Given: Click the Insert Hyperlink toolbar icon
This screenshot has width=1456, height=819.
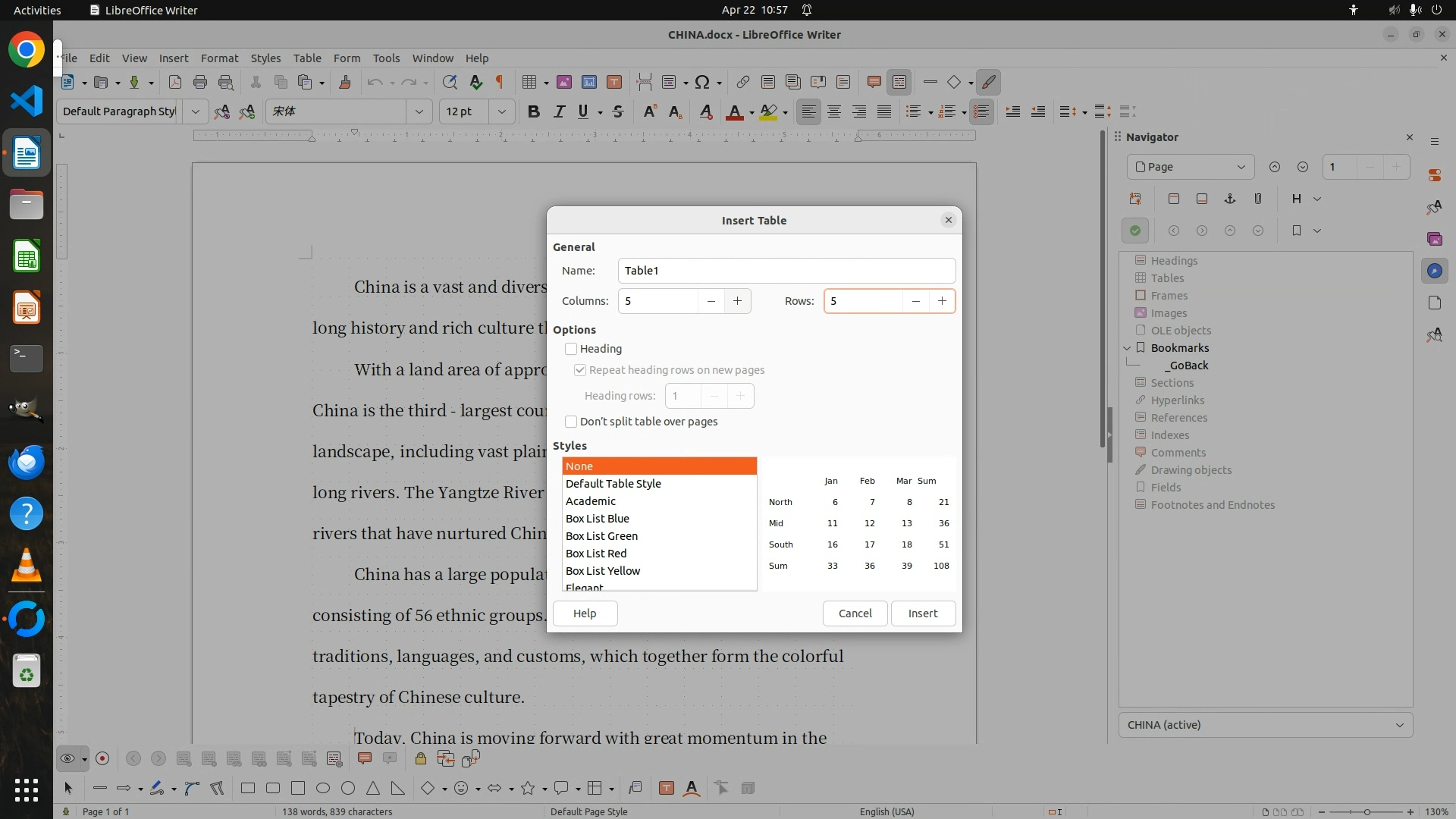Looking at the screenshot, I should (743, 82).
